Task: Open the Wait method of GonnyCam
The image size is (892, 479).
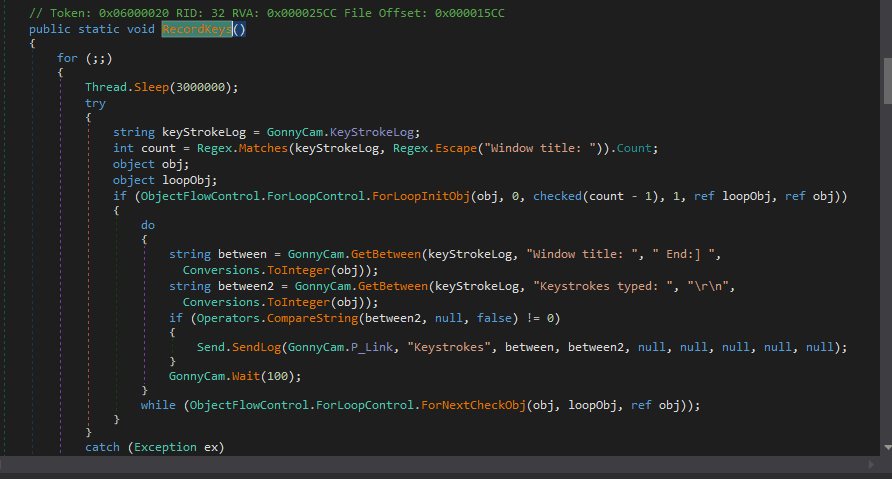Action: 246,376
